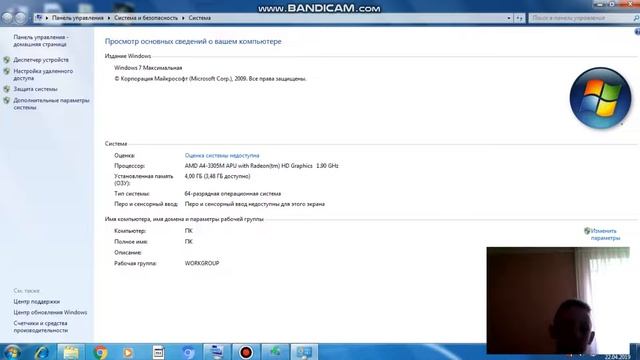Open the blue Chromium icon in taskbar
Image resolution: width=640 pixels, height=360 pixels.
pos(188,352)
